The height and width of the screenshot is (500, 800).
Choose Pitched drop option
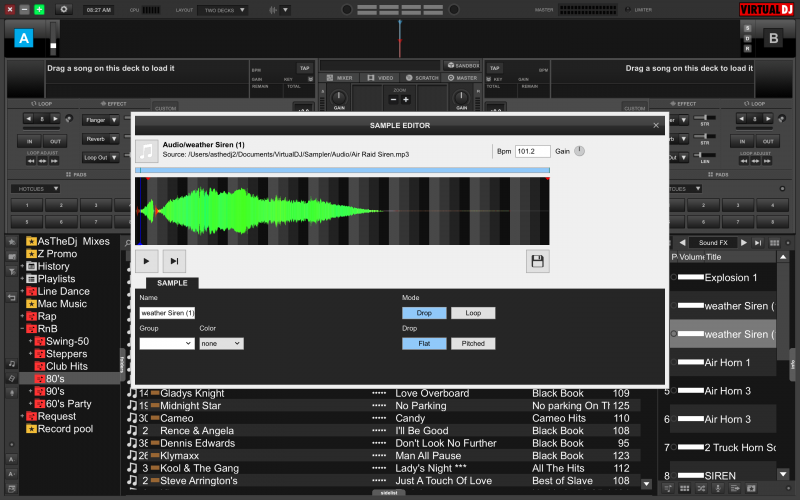pos(473,343)
